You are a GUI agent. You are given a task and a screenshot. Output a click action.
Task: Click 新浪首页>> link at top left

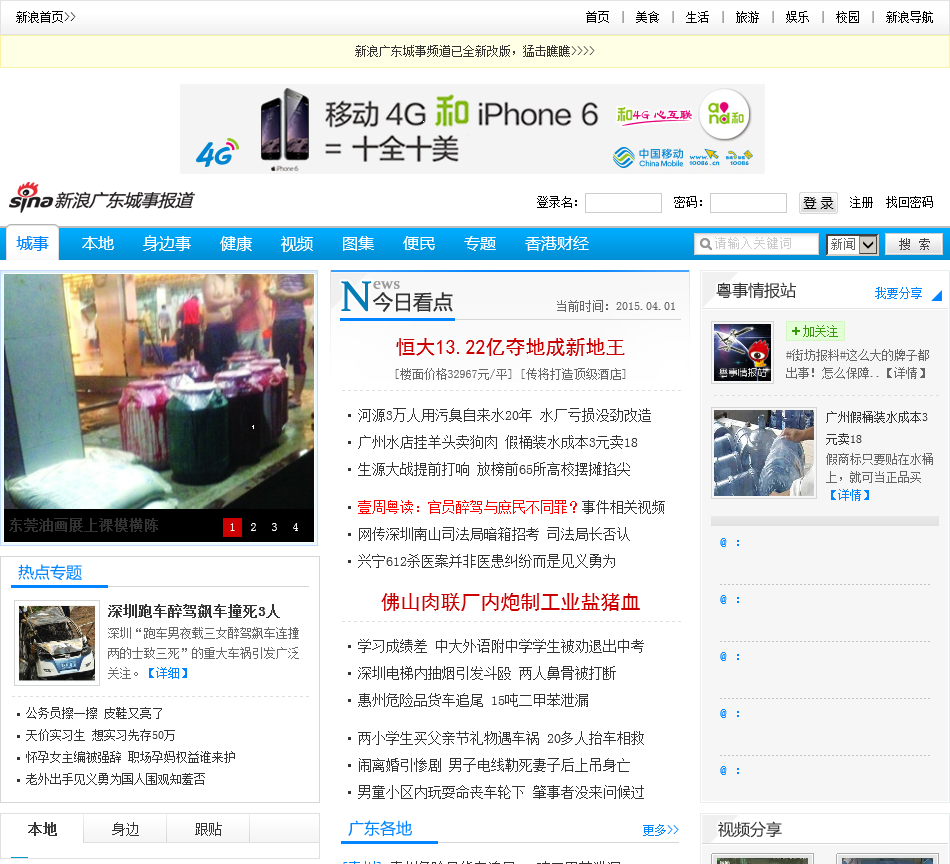click(45, 17)
